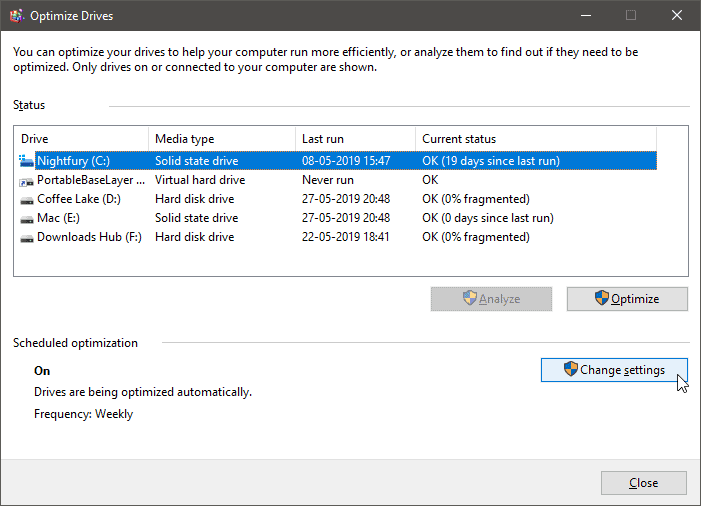701x506 pixels.
Task: Click the Downloads Hub (F:) drive icon
Action: tap(27, 238)
